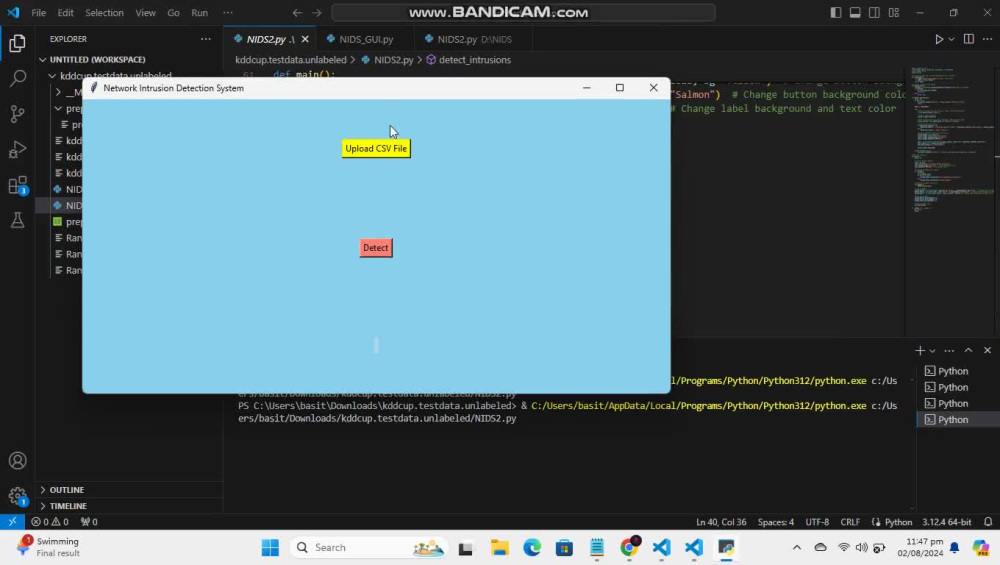The height and width of the screenshot is (565, 1000).
Task: Open the Extensions view
Action: (17, 186)
